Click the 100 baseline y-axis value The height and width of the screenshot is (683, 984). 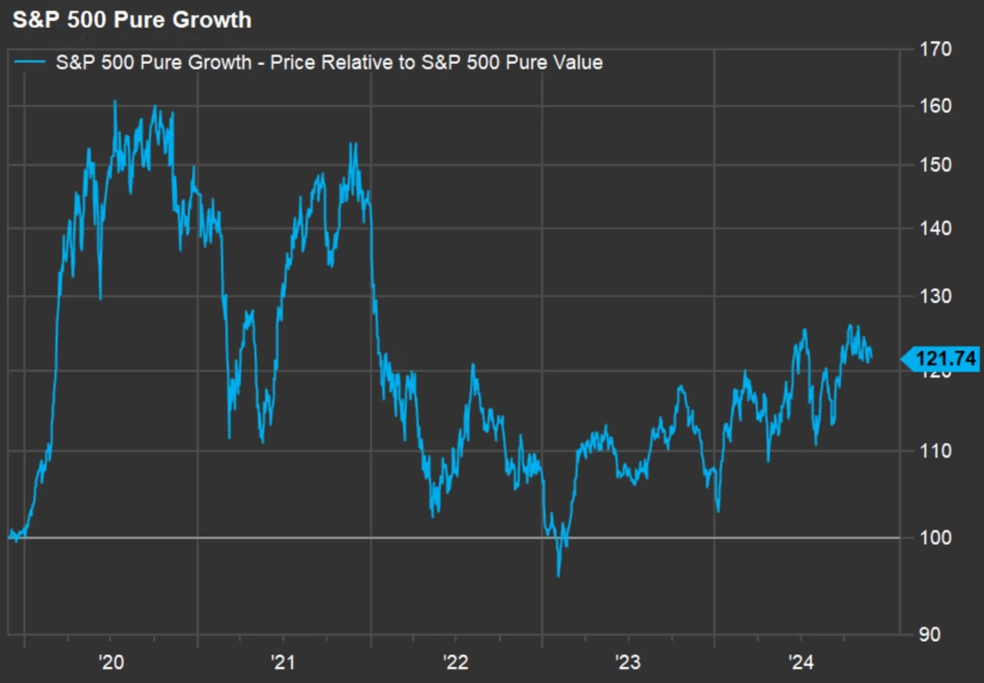point(935,537)
